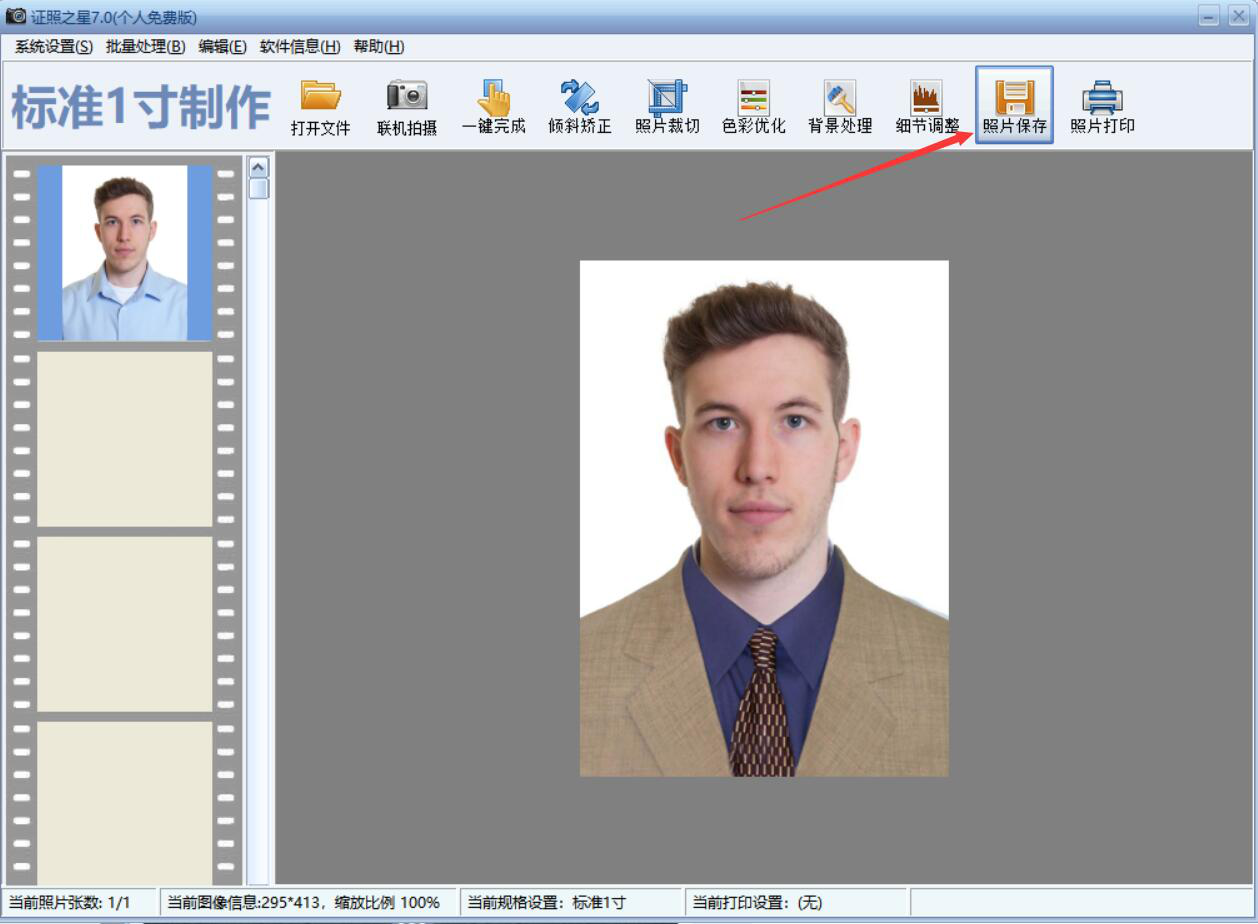Minimize the 证照之星 window
1258x924 pixels.
pos(1209,16)
